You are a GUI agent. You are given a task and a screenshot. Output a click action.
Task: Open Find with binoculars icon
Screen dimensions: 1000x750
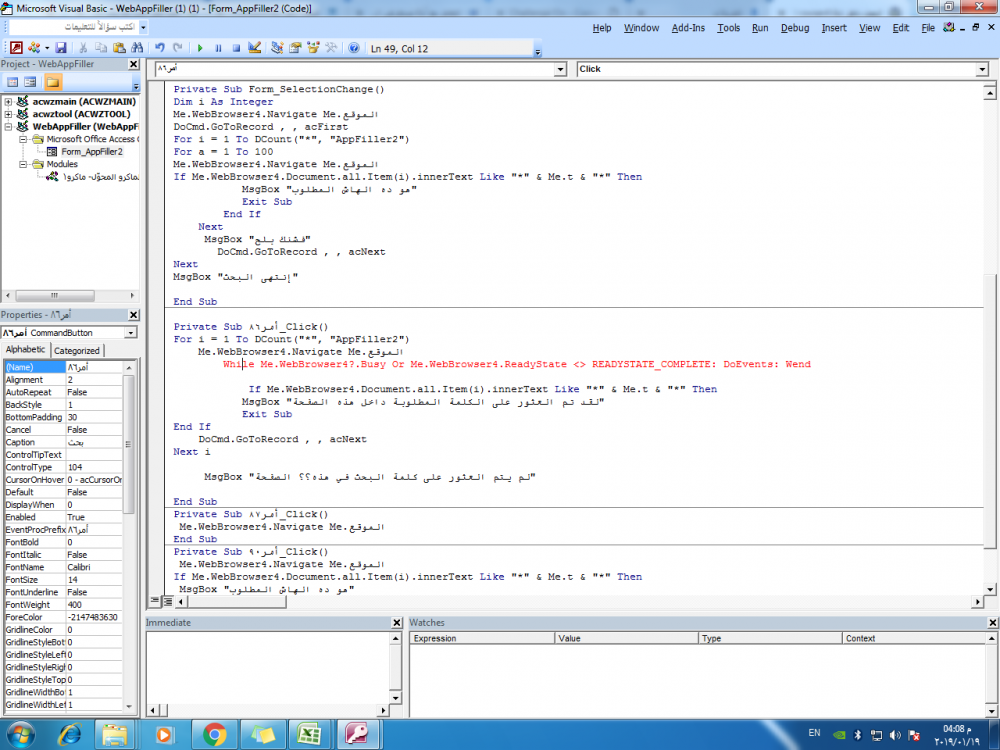click(x=137, y=48)
